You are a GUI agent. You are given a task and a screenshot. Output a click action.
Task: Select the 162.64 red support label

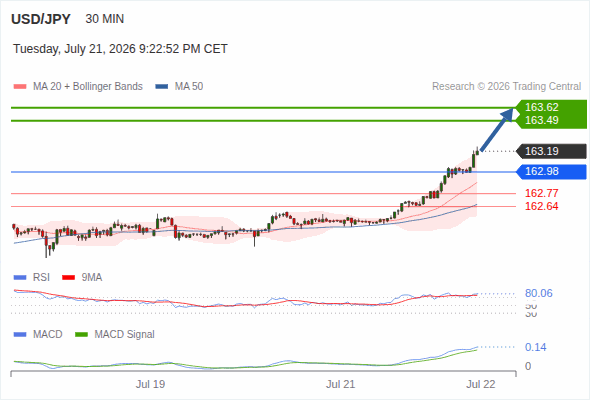pyautogui.click(x=541, y=206)
